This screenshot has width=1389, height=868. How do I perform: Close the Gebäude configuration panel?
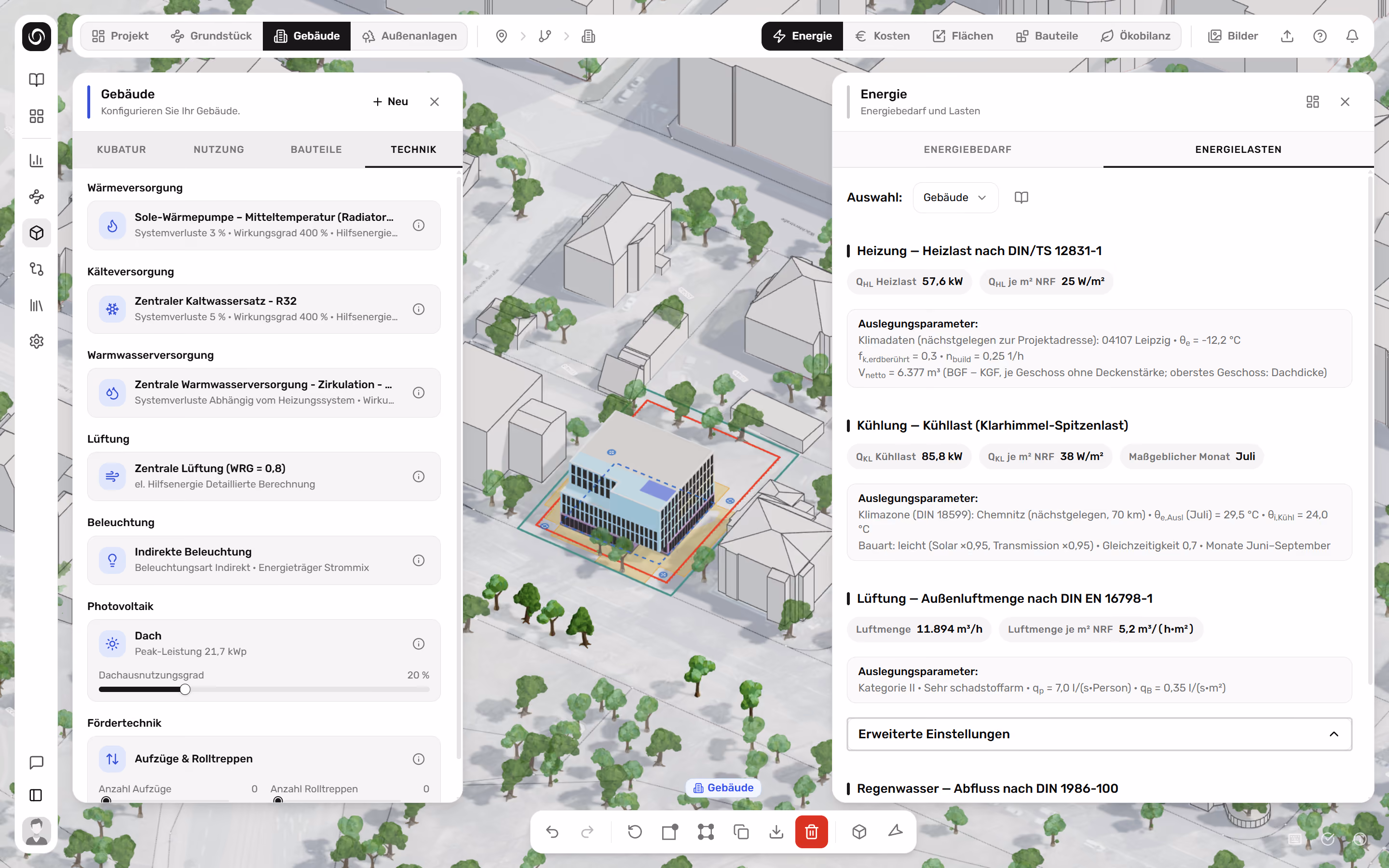[x=435, y=102]
